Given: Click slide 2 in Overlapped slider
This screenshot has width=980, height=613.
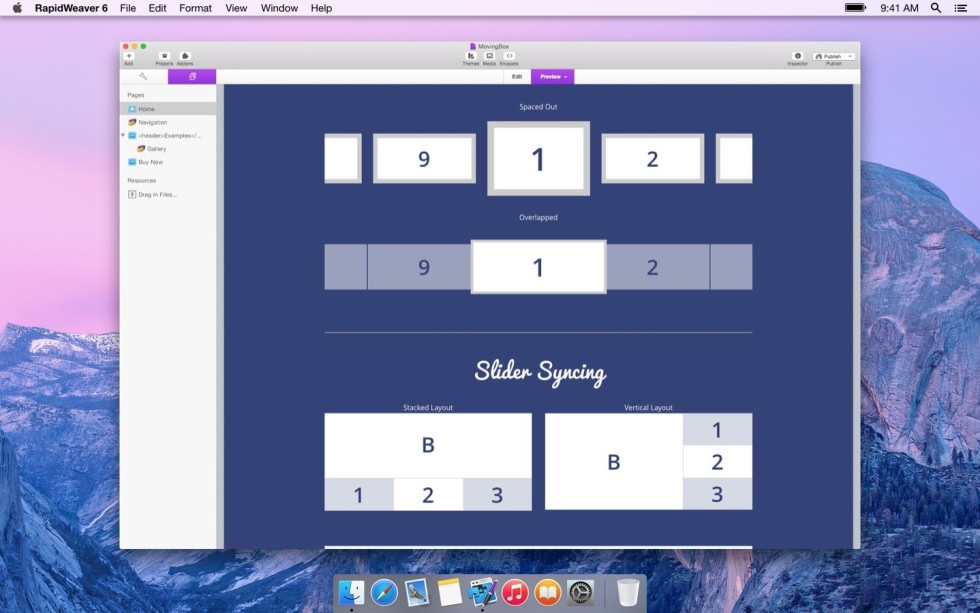Looking at the screenshot, I should (x=658, y=267).
